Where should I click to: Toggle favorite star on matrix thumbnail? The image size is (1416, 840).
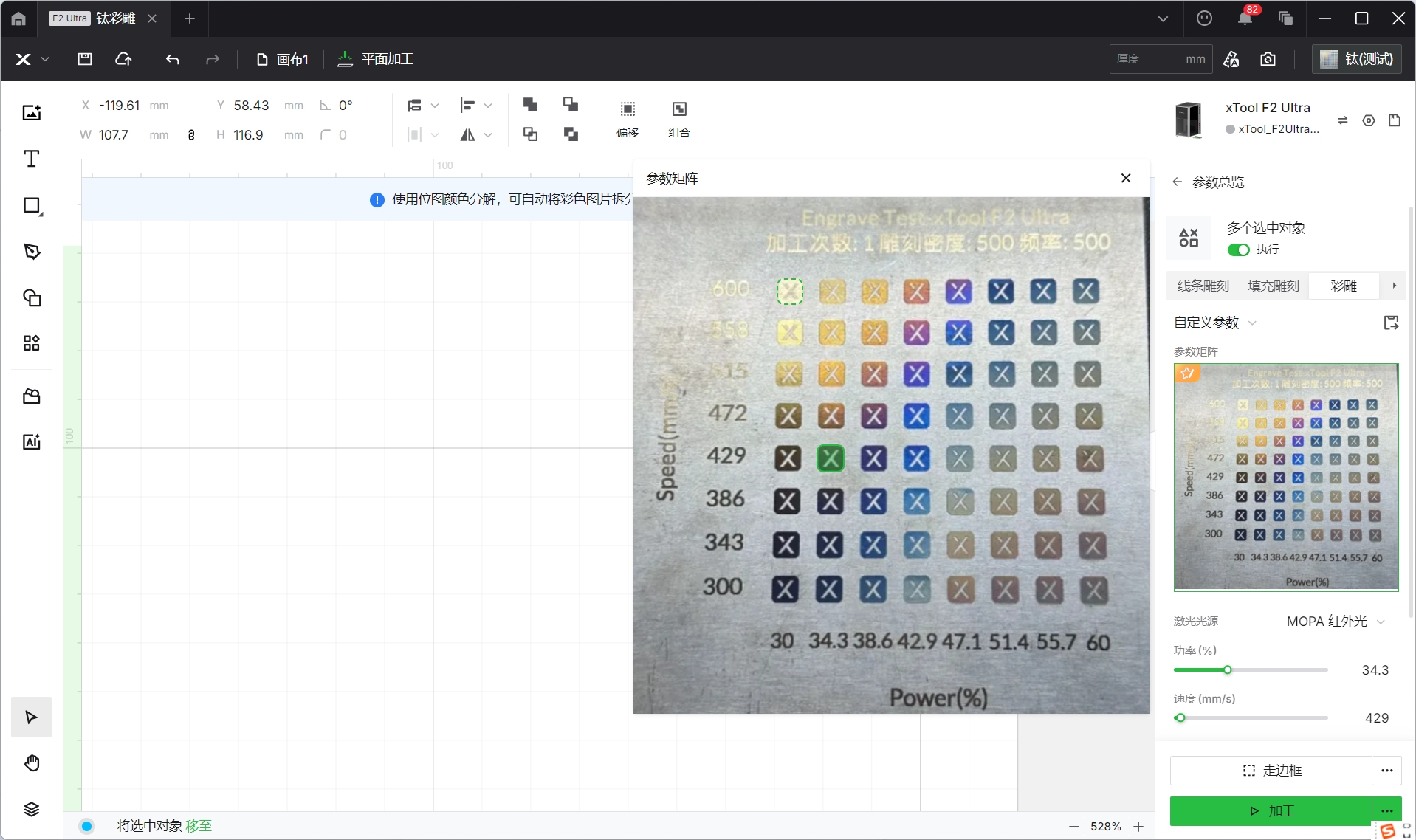pos(1187,373)
